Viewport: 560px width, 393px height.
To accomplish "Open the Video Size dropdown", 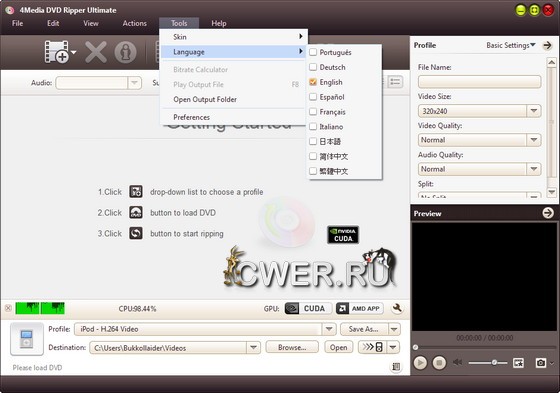I will click(534, 111).
